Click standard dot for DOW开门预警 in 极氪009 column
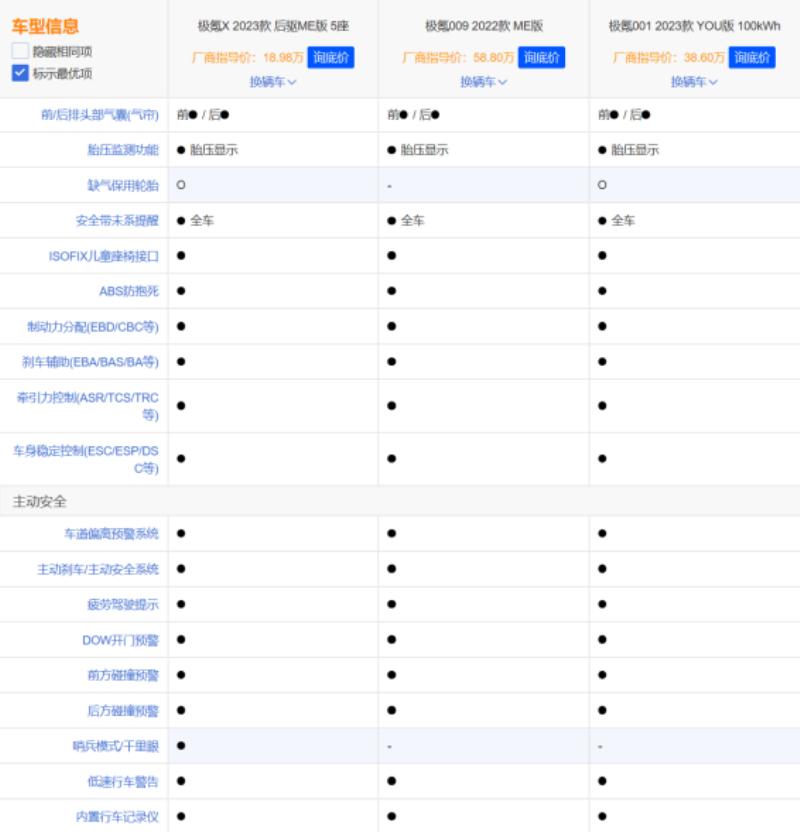800x832 pixels. (x=392, y=639)
